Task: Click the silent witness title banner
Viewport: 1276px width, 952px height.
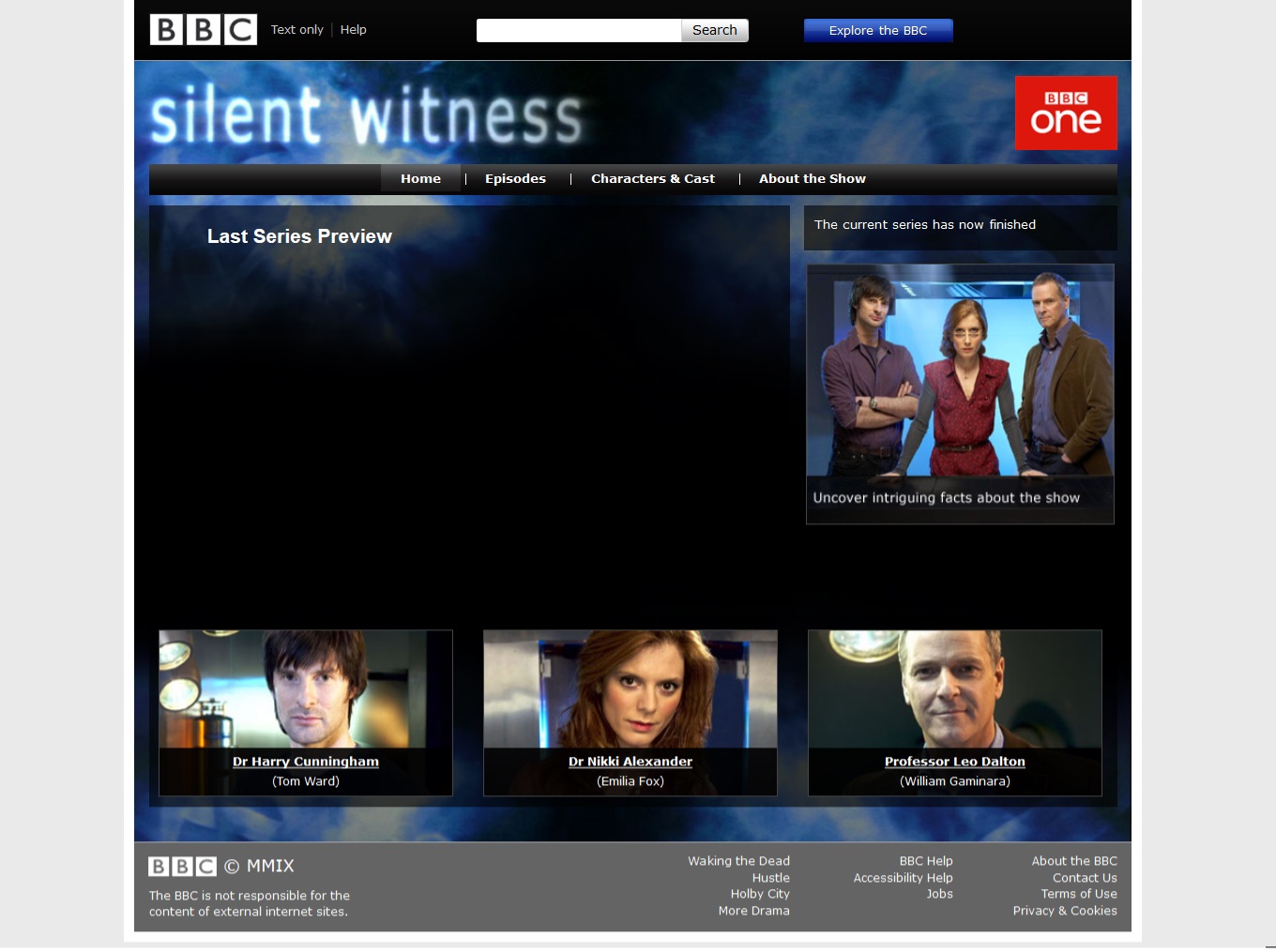Action: coord(367,116)
